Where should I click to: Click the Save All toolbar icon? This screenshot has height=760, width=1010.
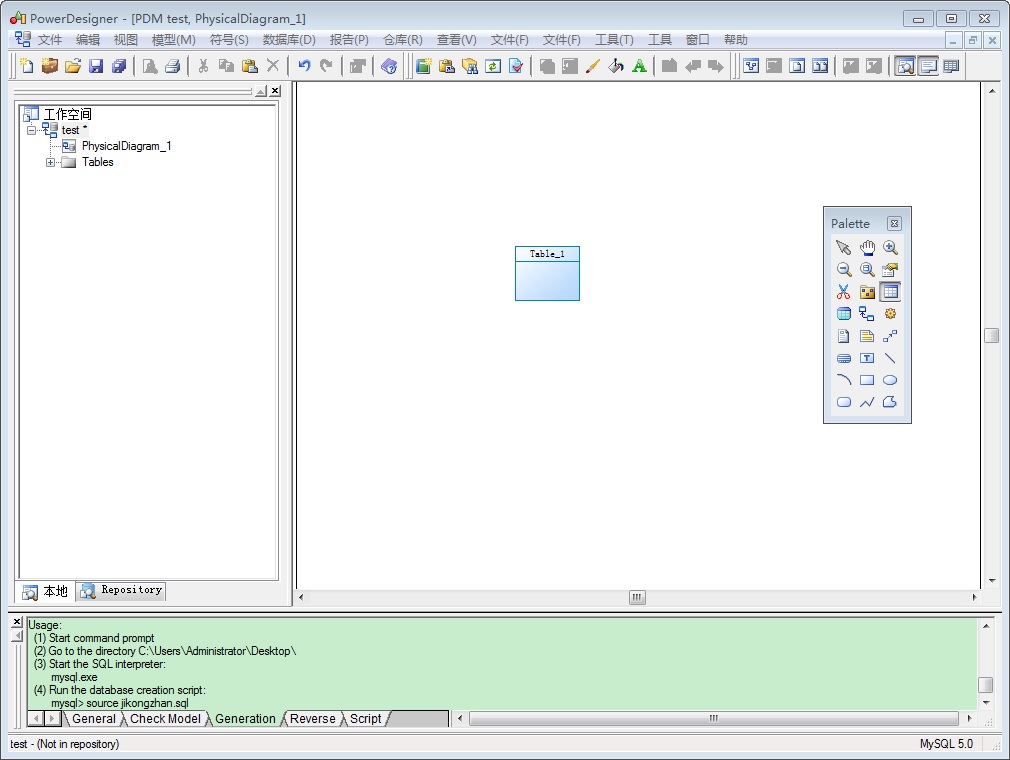pyautogui.click(x=119, y=66)
